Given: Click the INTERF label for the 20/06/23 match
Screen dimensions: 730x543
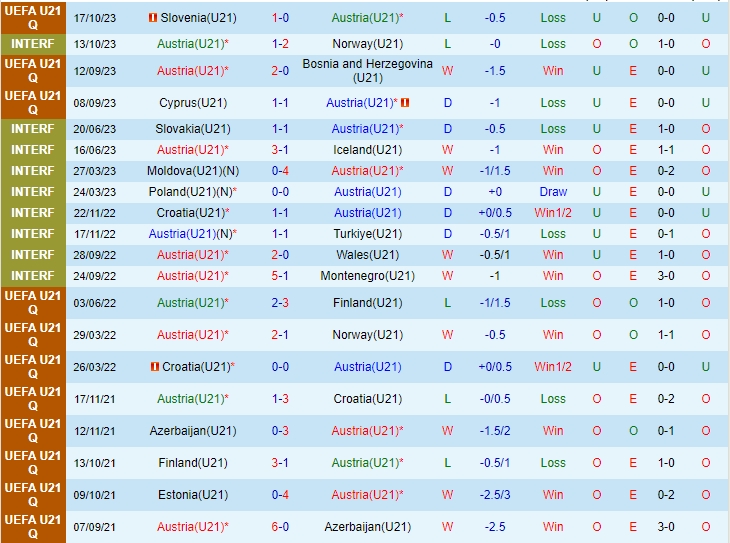Looking at the screenshot, I should tap(33, 129).
